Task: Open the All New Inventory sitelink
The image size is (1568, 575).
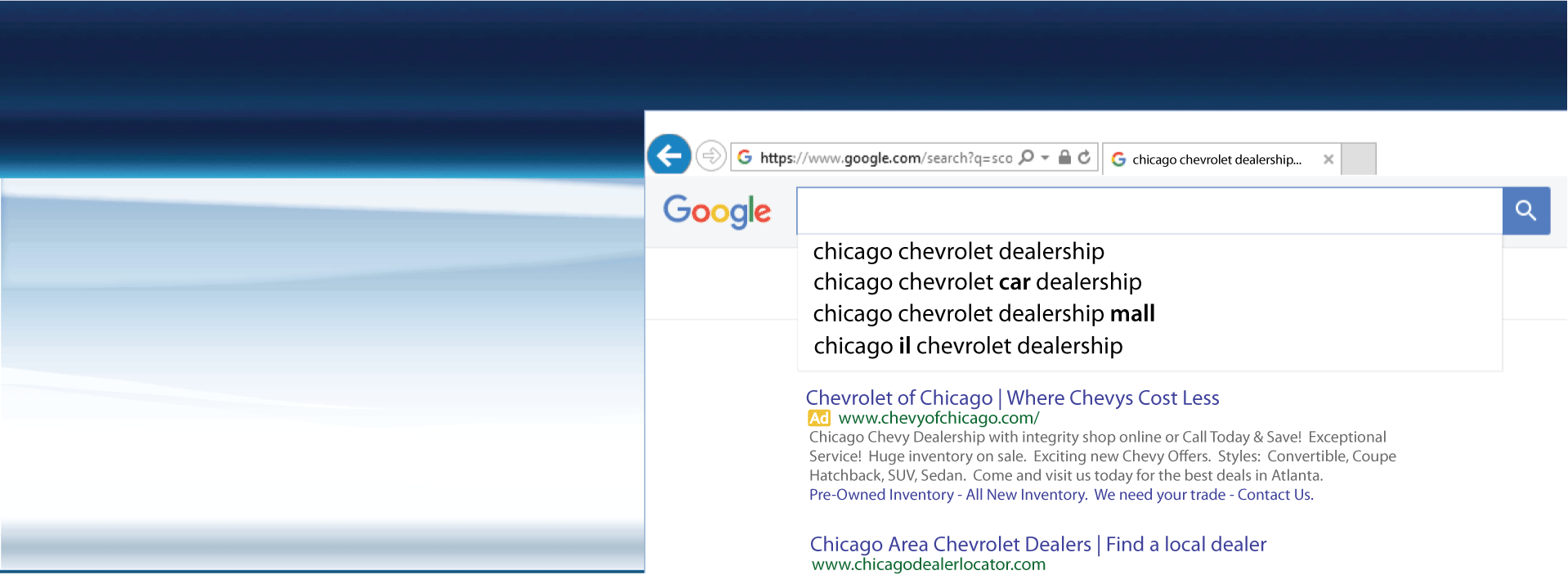Action: 1026,495
